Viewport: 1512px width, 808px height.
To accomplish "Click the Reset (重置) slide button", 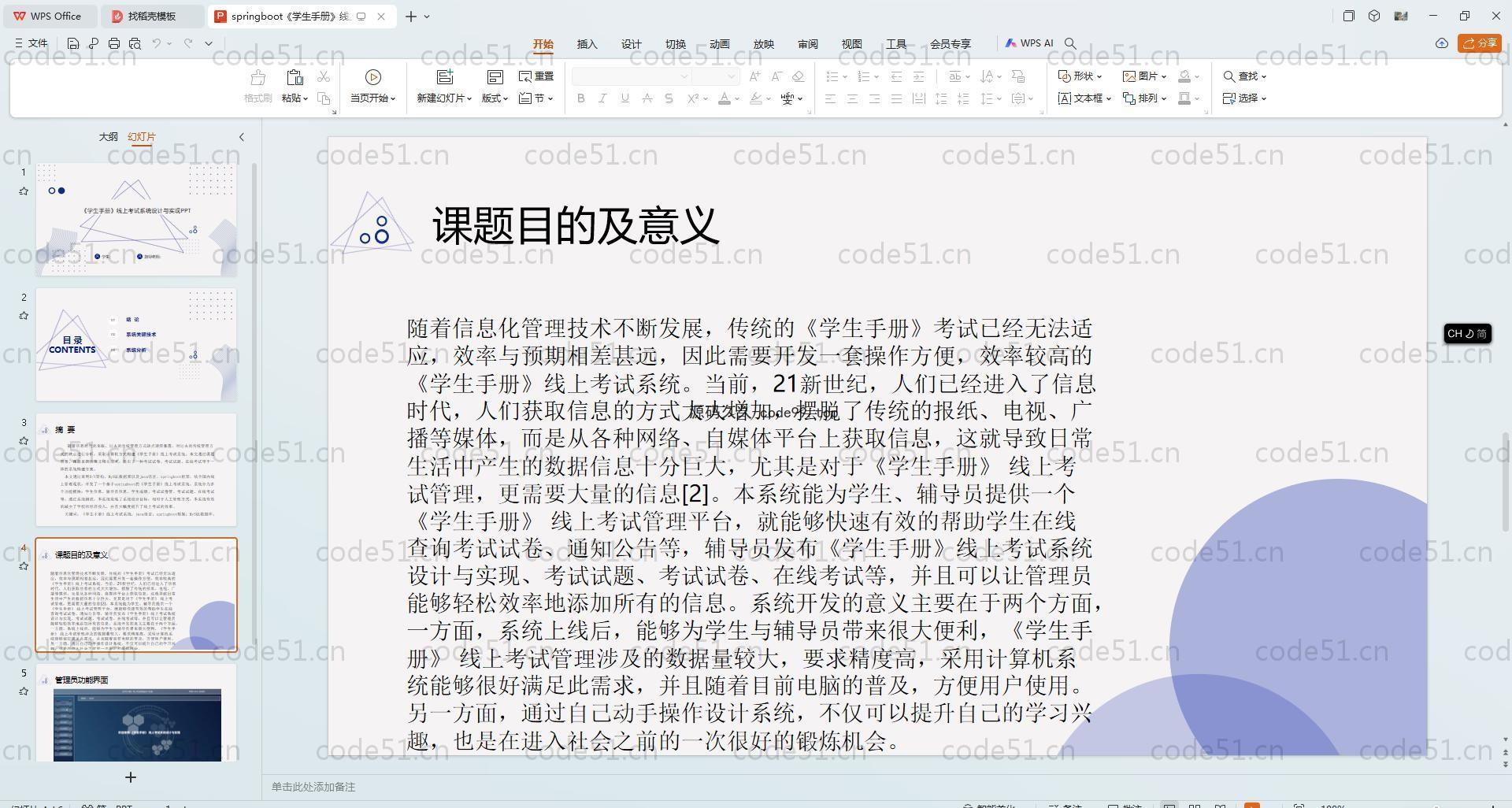I will 536,76.
